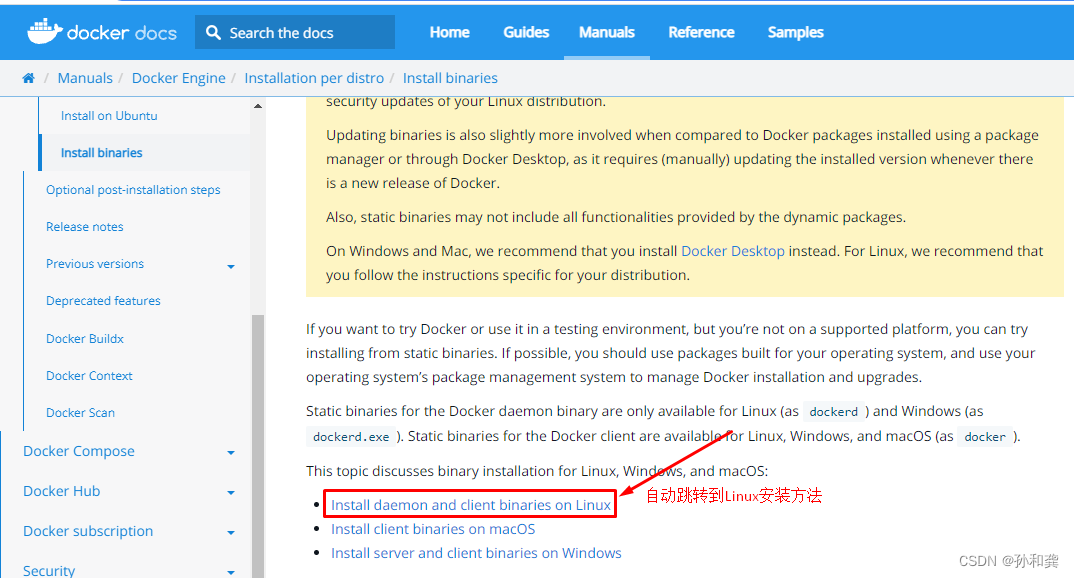This screenshot has height=578, width=1074.
Task: Click the search magnifier icon
Action: point(213,32)
